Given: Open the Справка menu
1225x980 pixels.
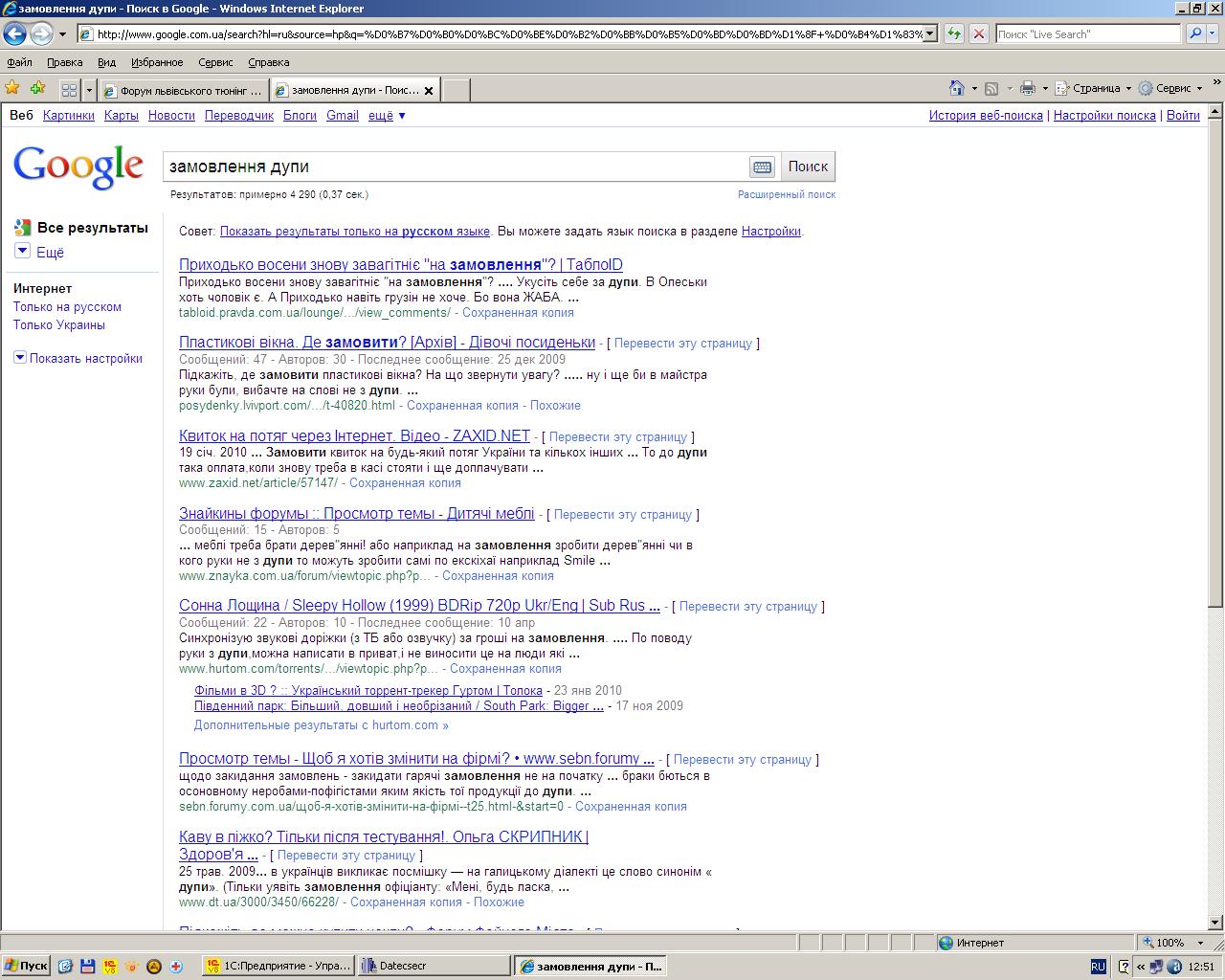Looking at the screenshot, I should click(269, 62).
